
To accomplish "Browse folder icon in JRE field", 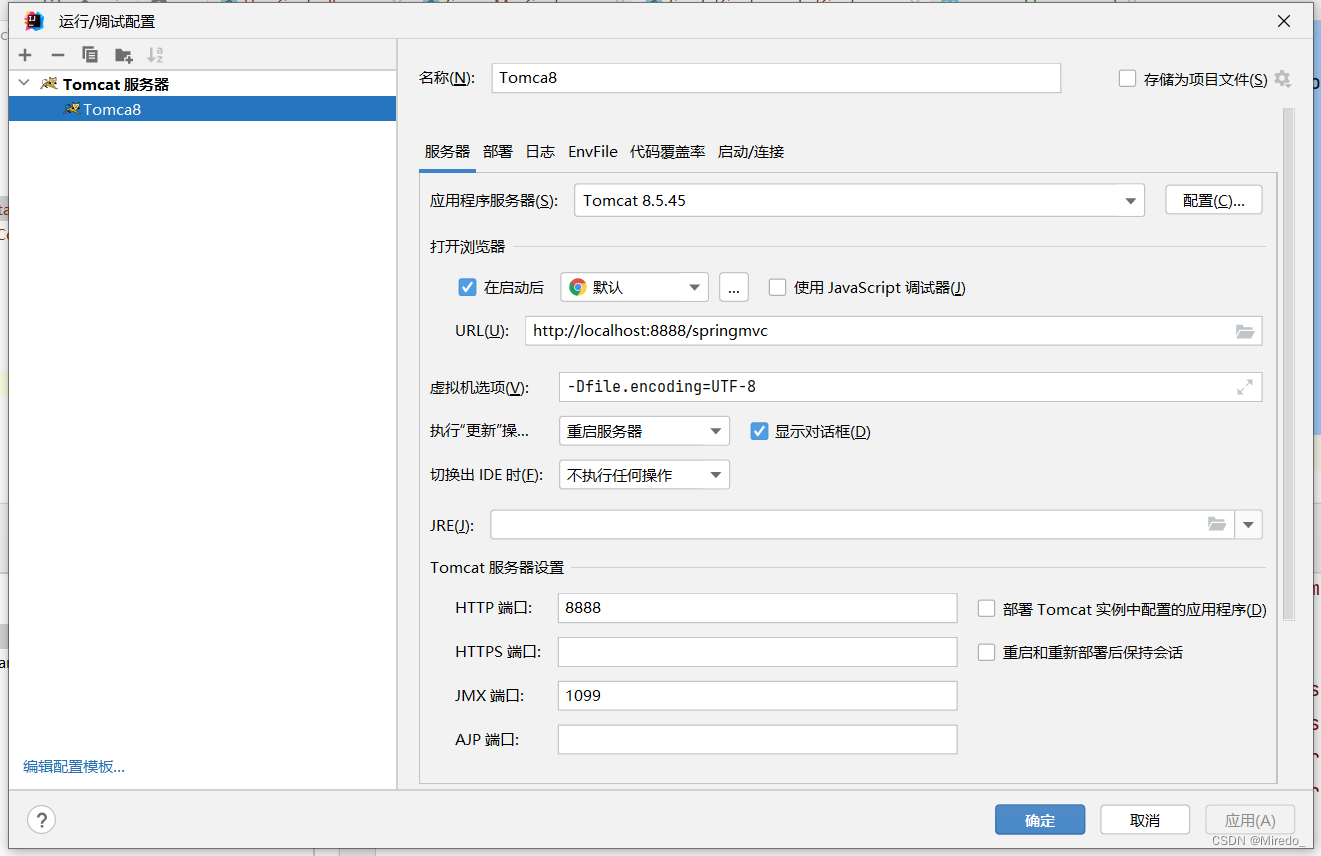I will click(1217, 524).
